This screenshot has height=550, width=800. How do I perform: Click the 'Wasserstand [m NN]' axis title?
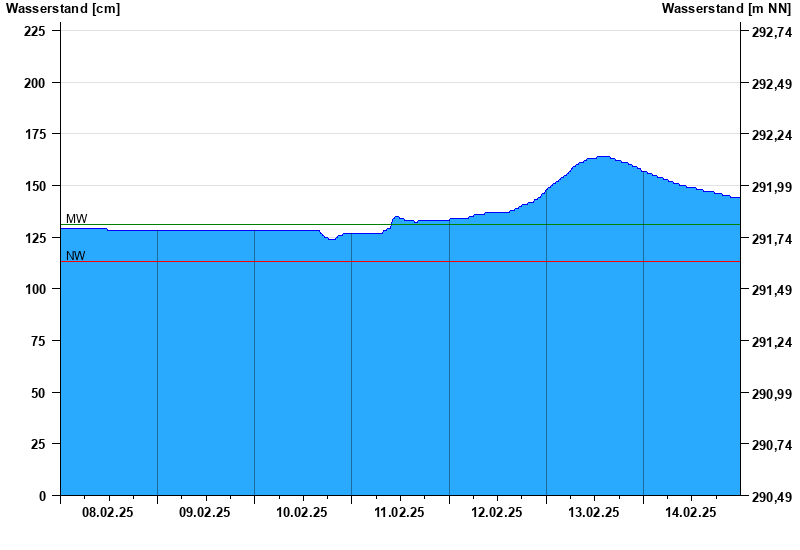click(727, 8)
